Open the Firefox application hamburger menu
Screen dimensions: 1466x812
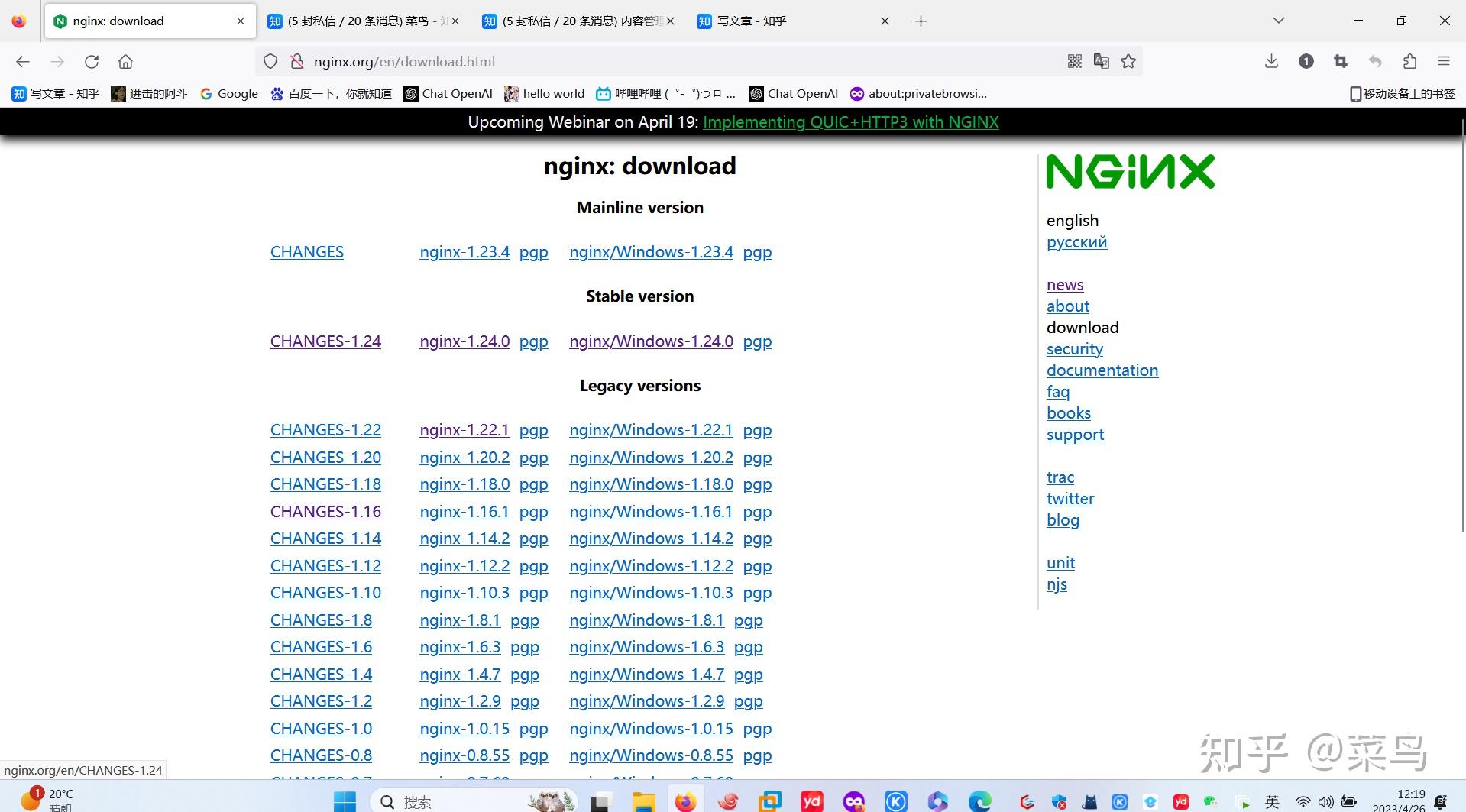1444,62
